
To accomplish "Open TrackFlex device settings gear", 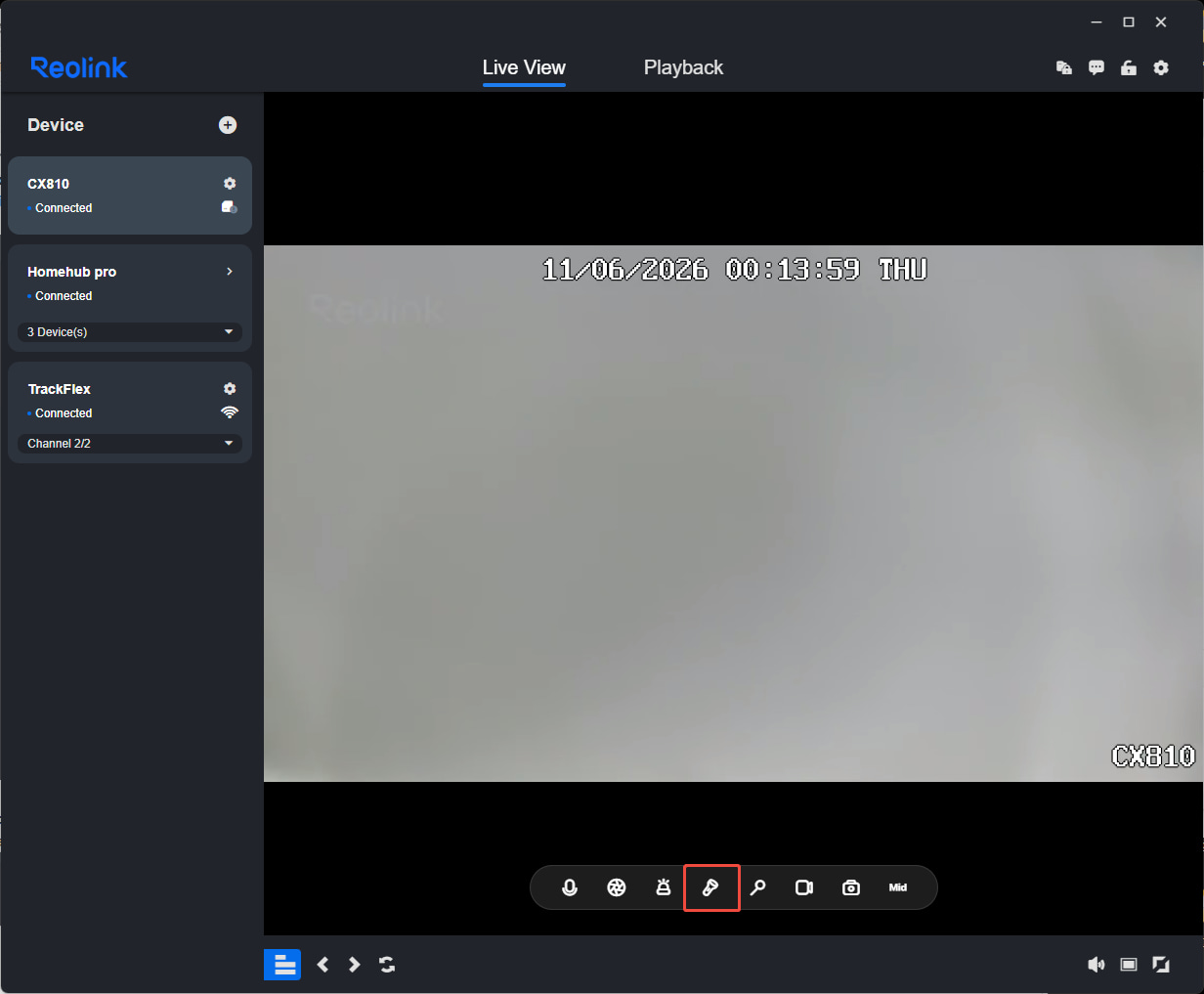I will pos(230,389).
